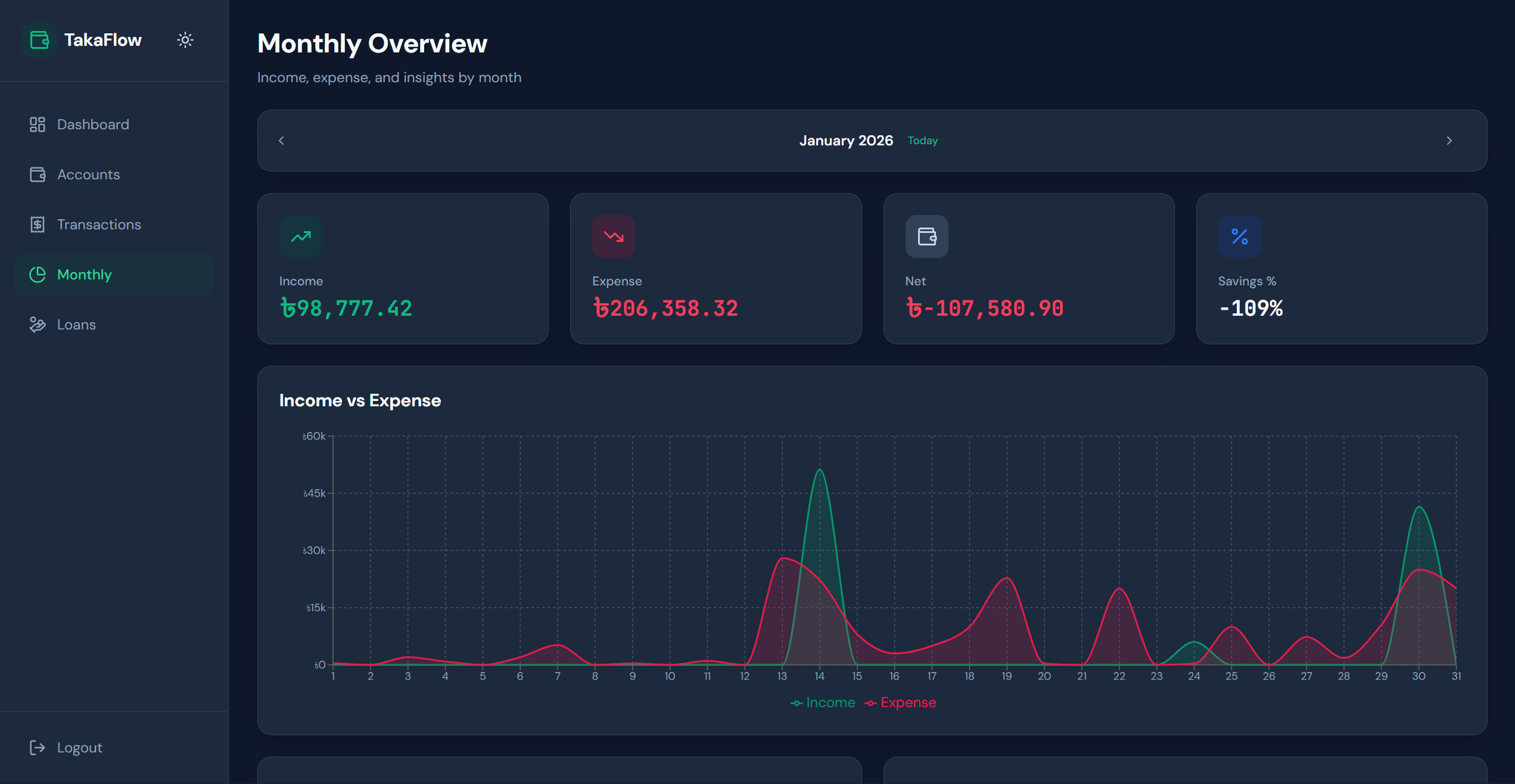Open the Transactions menu item
The image size is (1515, 784).
coord(99,225)
